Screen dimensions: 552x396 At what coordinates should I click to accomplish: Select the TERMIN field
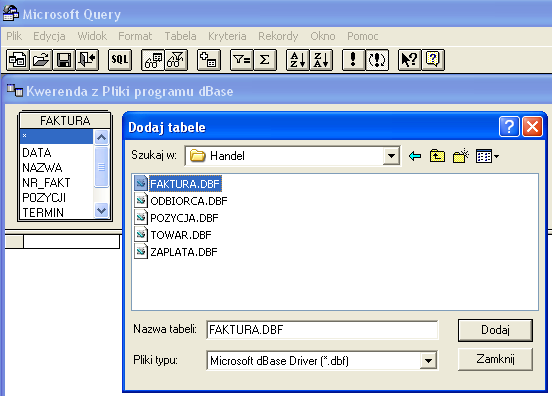click(x=57, y=213)
